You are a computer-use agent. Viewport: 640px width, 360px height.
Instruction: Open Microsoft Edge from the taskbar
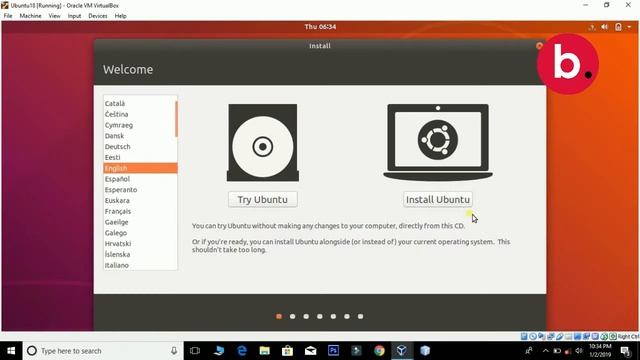pos(242,351)
